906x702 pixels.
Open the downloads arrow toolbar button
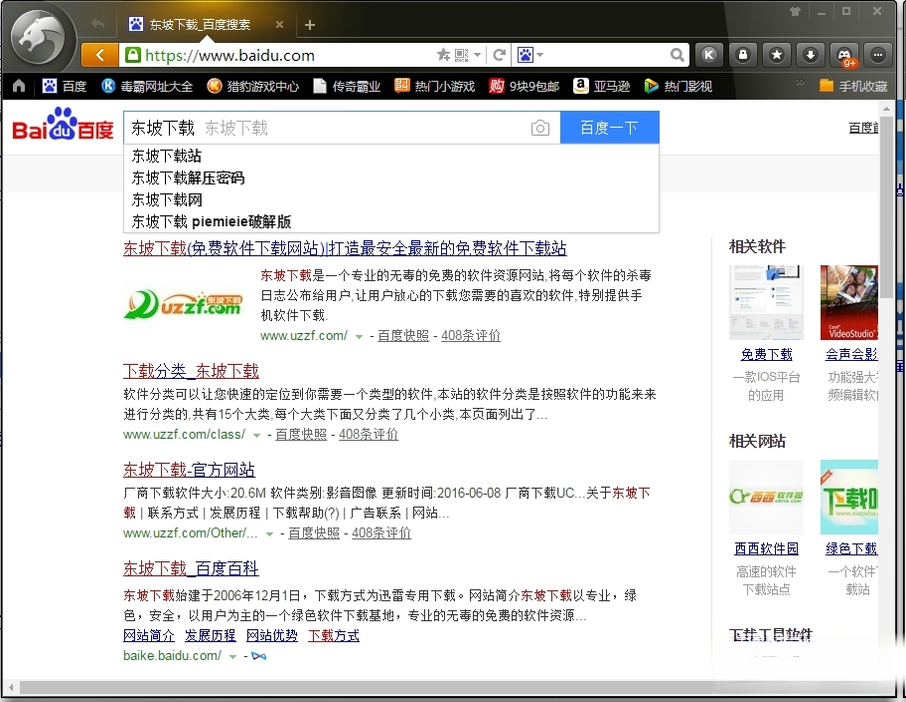pyautogui.click(x=810, y=55)
